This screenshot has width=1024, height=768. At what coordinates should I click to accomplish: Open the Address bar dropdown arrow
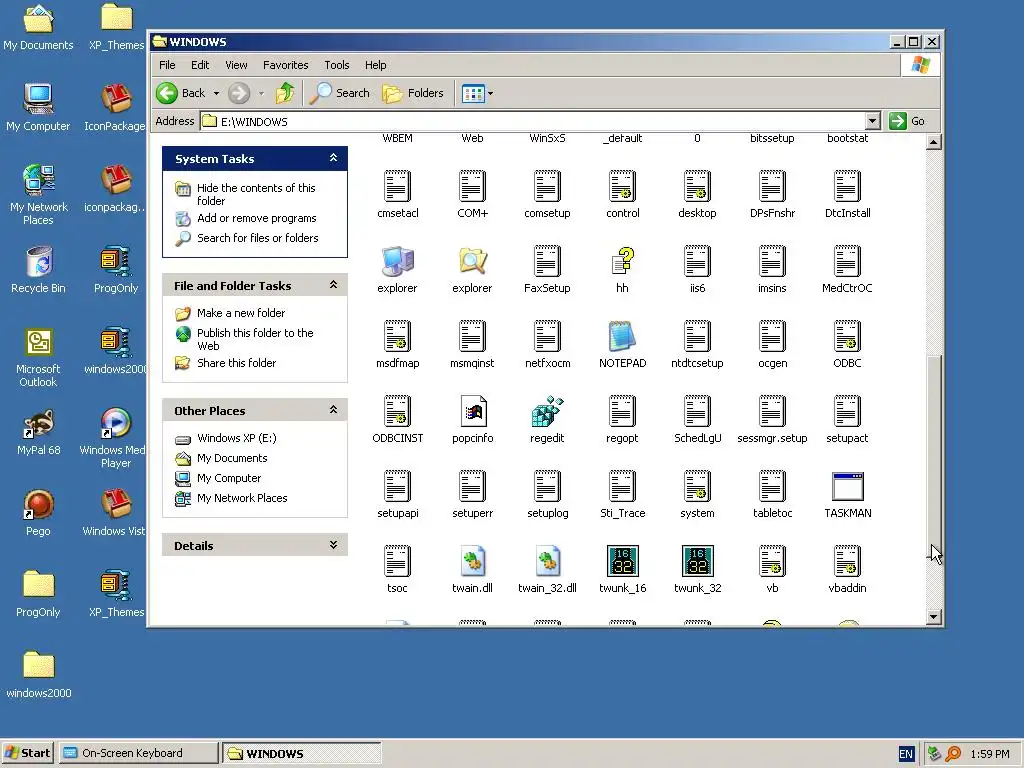tap(872, 121)
